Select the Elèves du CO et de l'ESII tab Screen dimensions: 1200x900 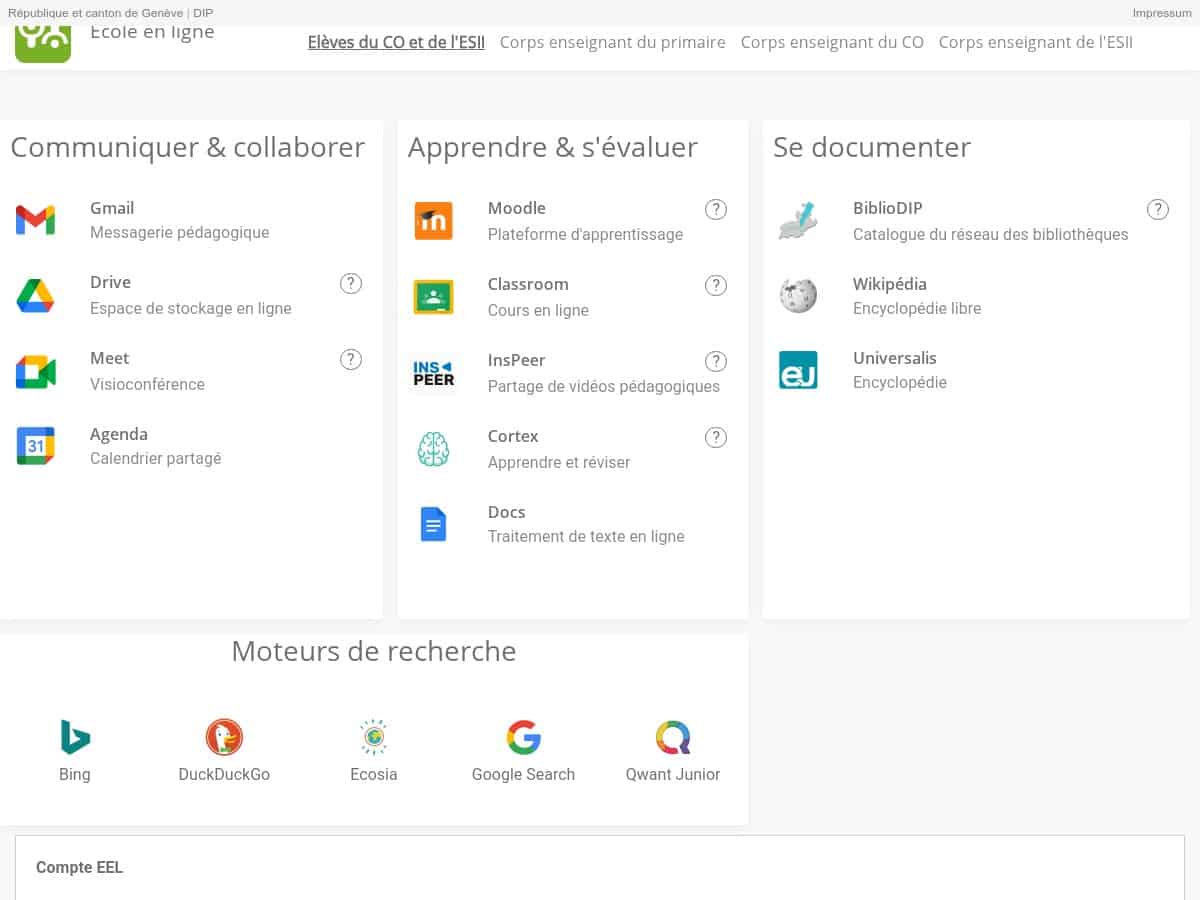point(396,42)
